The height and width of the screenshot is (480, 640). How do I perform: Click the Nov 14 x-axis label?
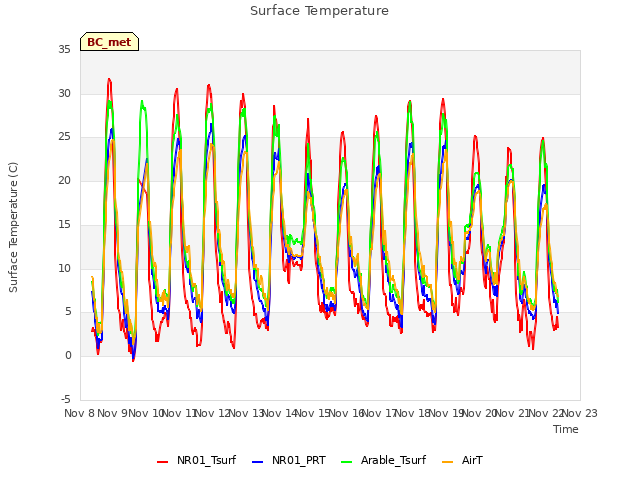280,413
